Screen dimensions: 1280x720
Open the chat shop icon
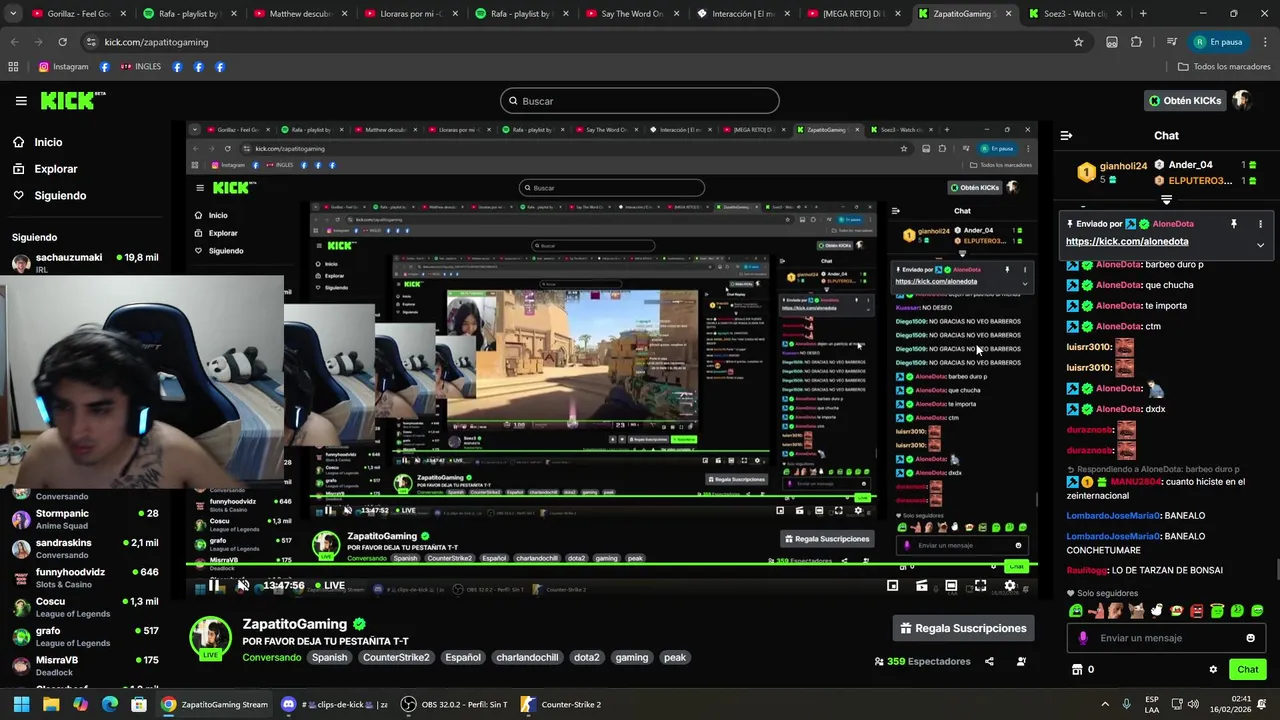1077,670
